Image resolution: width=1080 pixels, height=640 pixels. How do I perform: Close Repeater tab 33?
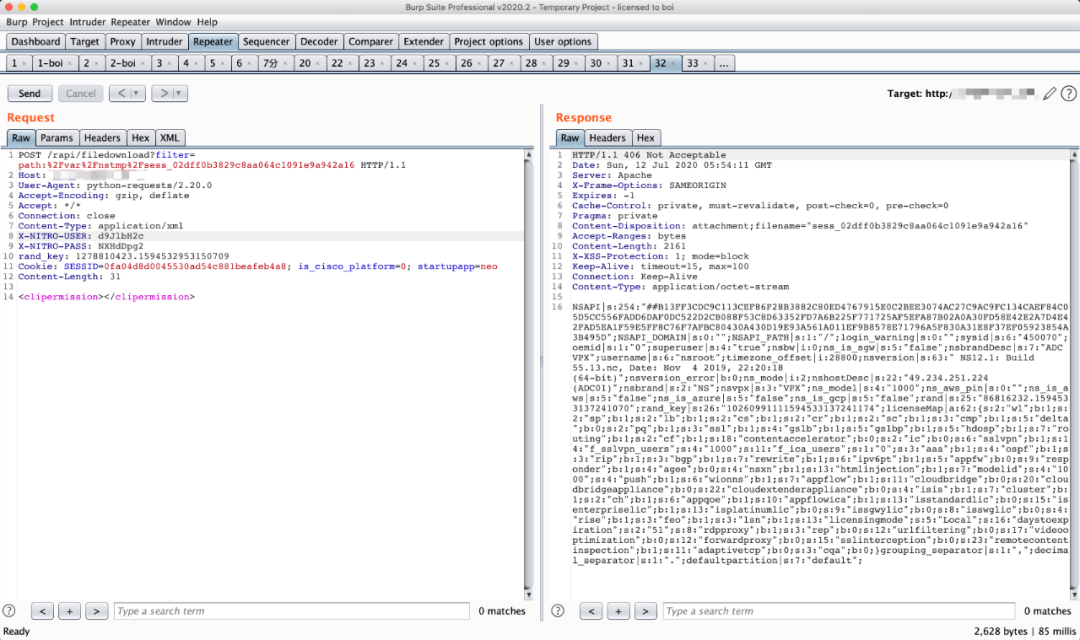[x=705, y=63]
